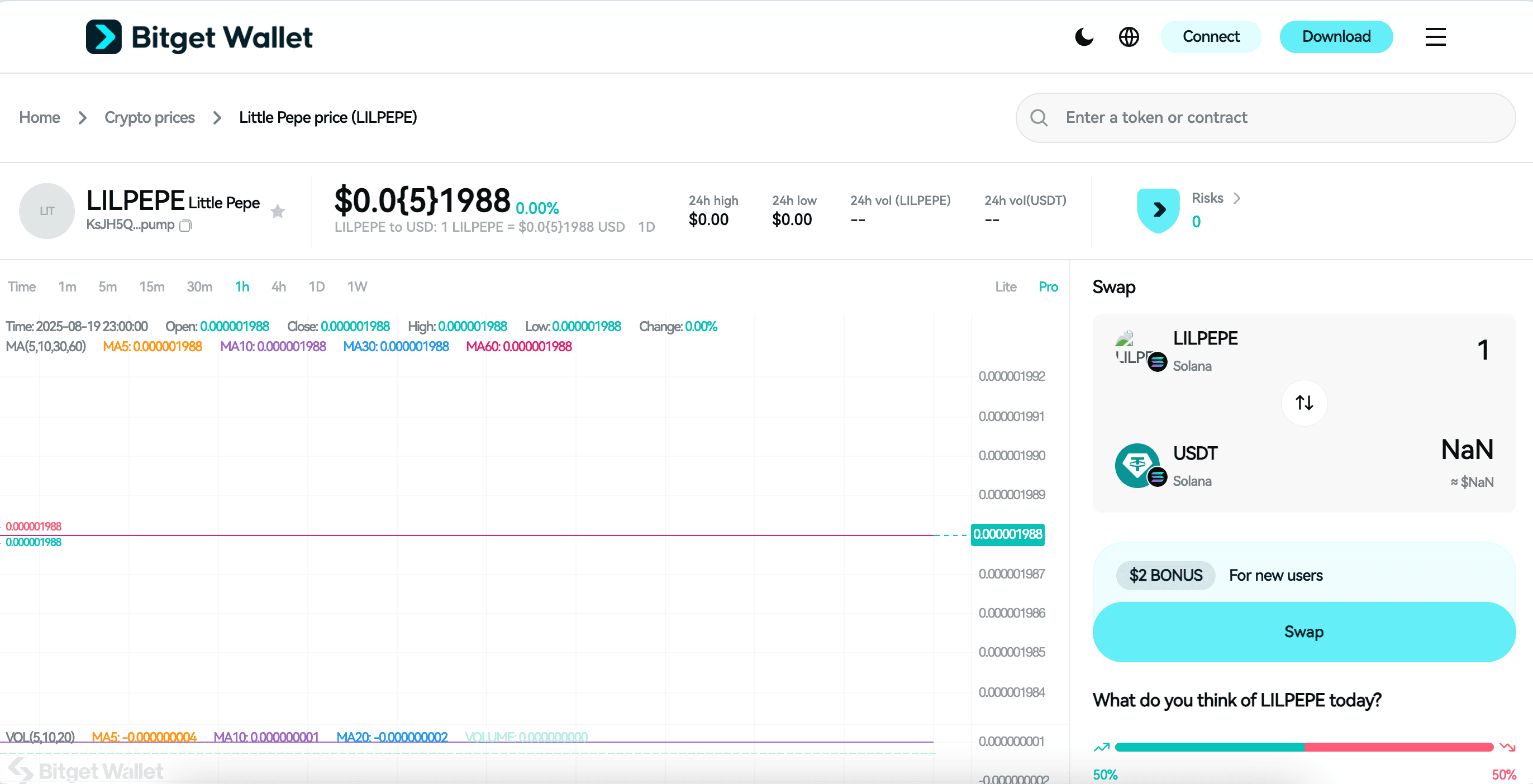Select the 4h chart interval
The width and height of the screenshot is (1533, 784).
(x=279, y=286)
